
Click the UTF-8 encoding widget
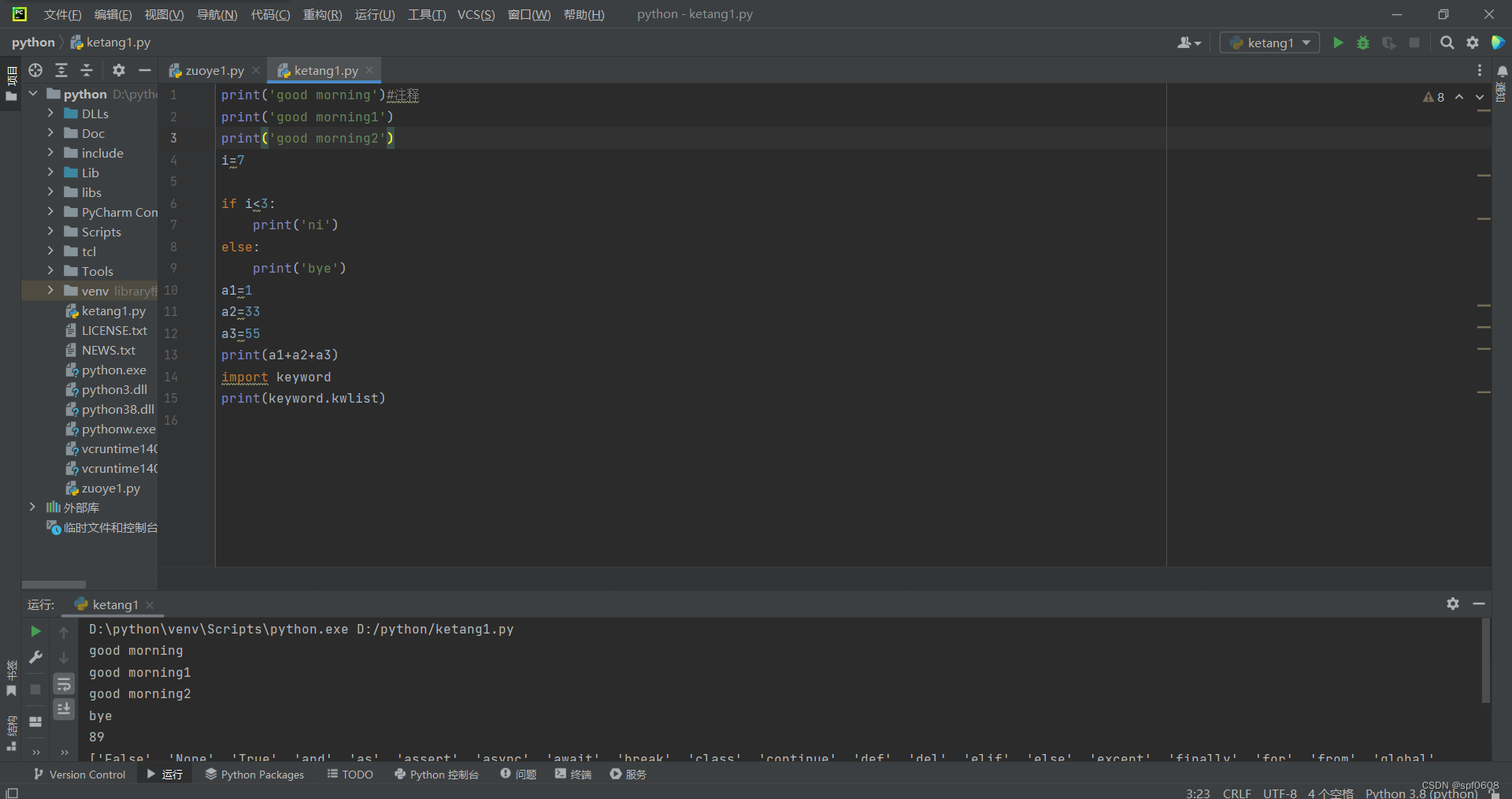[x=1280, y=793]
